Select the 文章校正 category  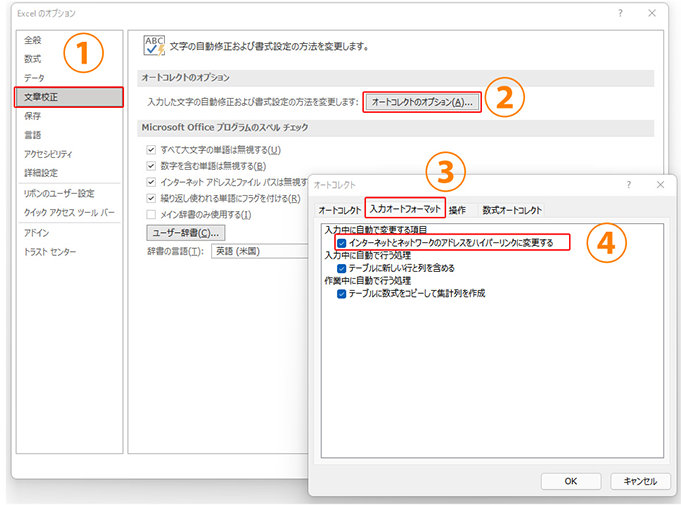[69, 97]
